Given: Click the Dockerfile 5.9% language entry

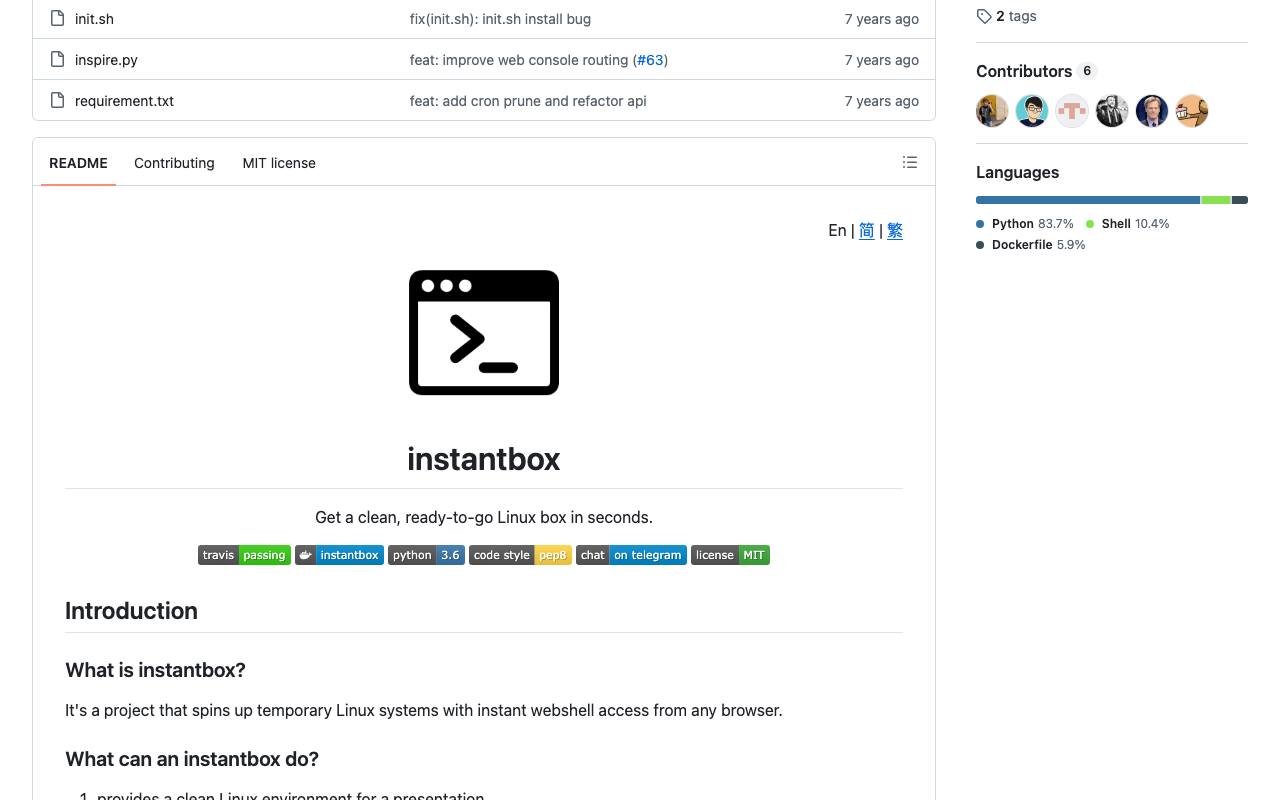Looking at the screenshot, I should (1031, 245).
